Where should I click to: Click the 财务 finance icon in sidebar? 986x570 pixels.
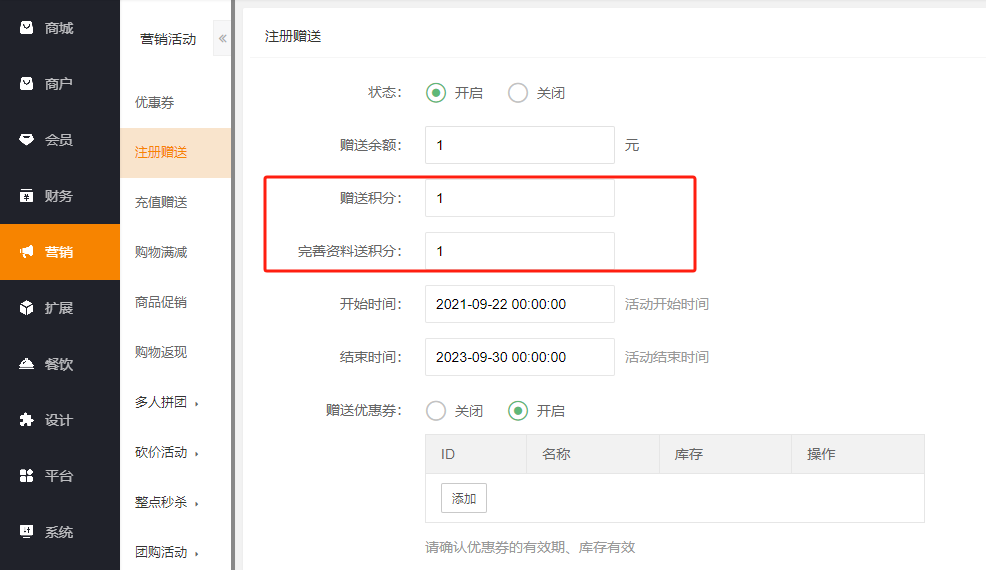click(27, 196)
